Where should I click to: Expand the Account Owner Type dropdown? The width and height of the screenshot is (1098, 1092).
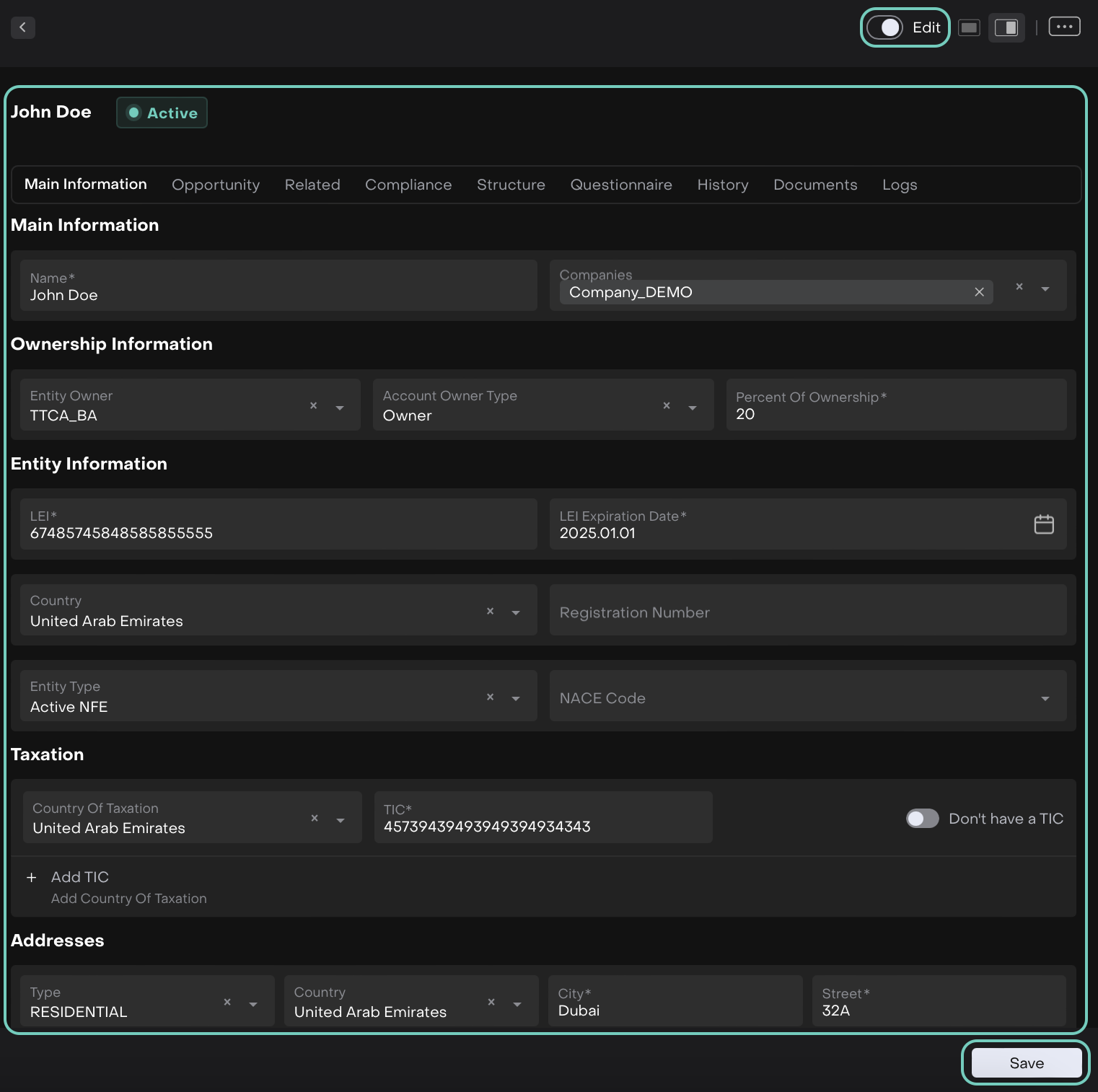pyautogui.click(x=693, y=408)
